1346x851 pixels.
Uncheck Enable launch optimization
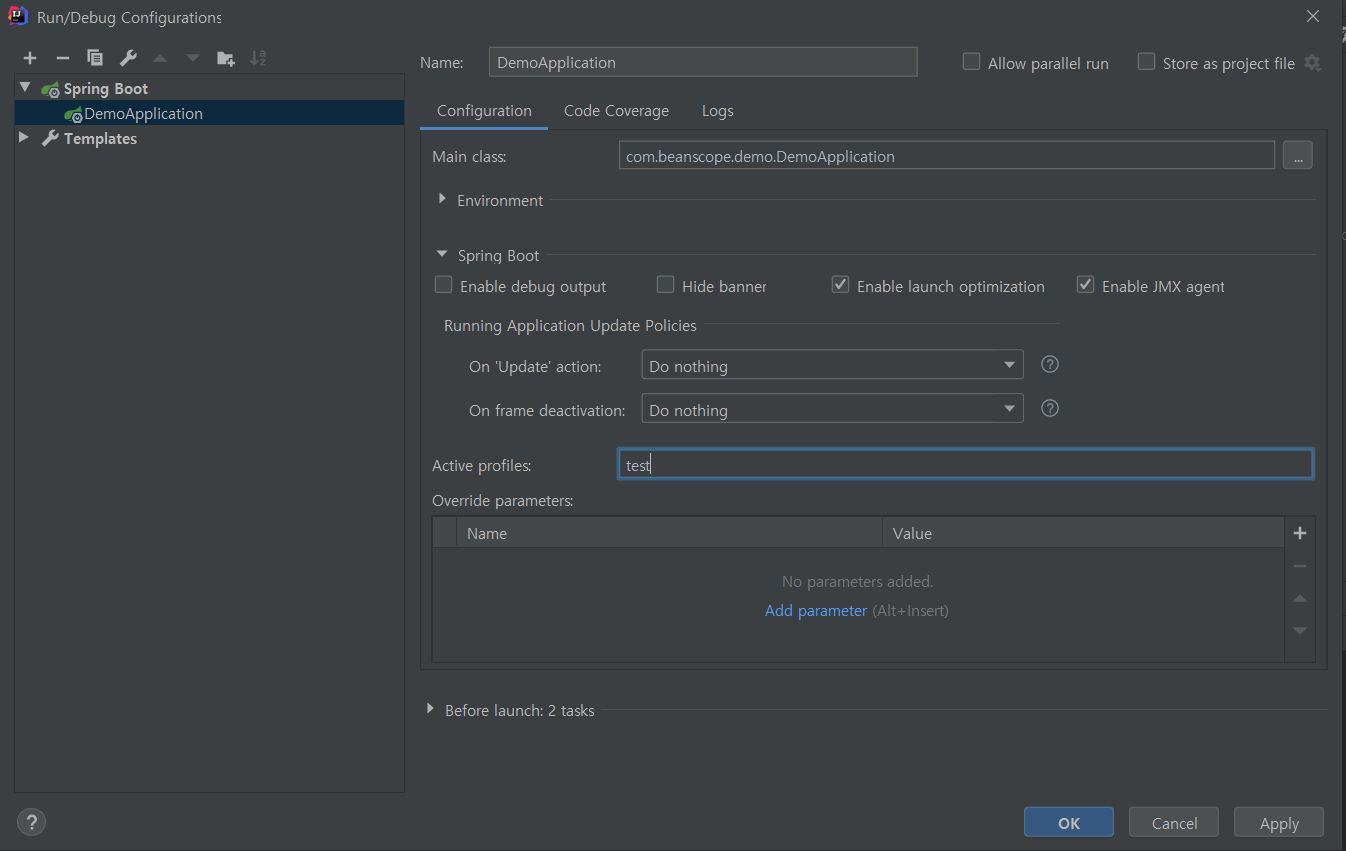pos(840,285)
